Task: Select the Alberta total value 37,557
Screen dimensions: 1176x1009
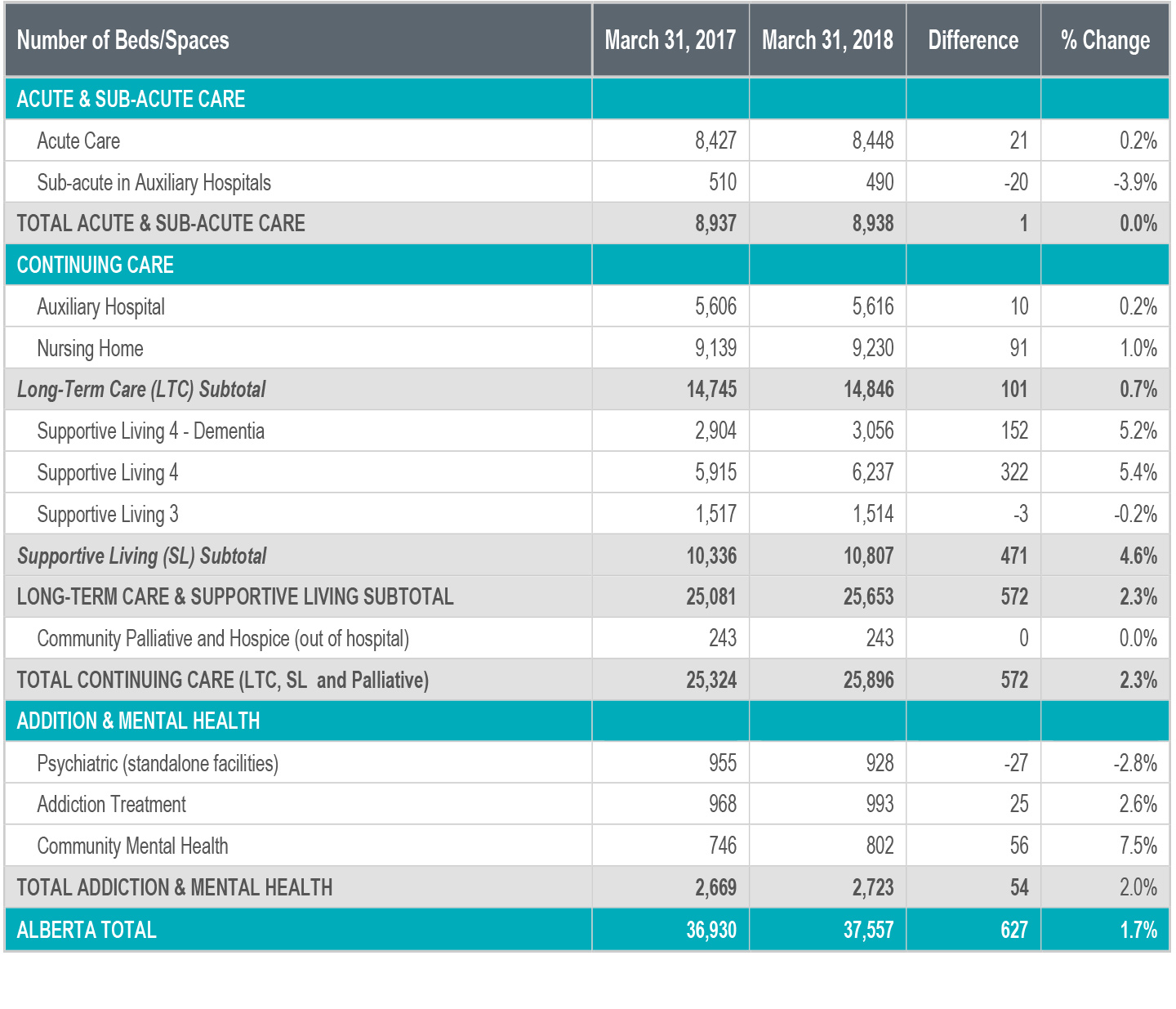Action: pyautogui.click(x=868, y=930)
